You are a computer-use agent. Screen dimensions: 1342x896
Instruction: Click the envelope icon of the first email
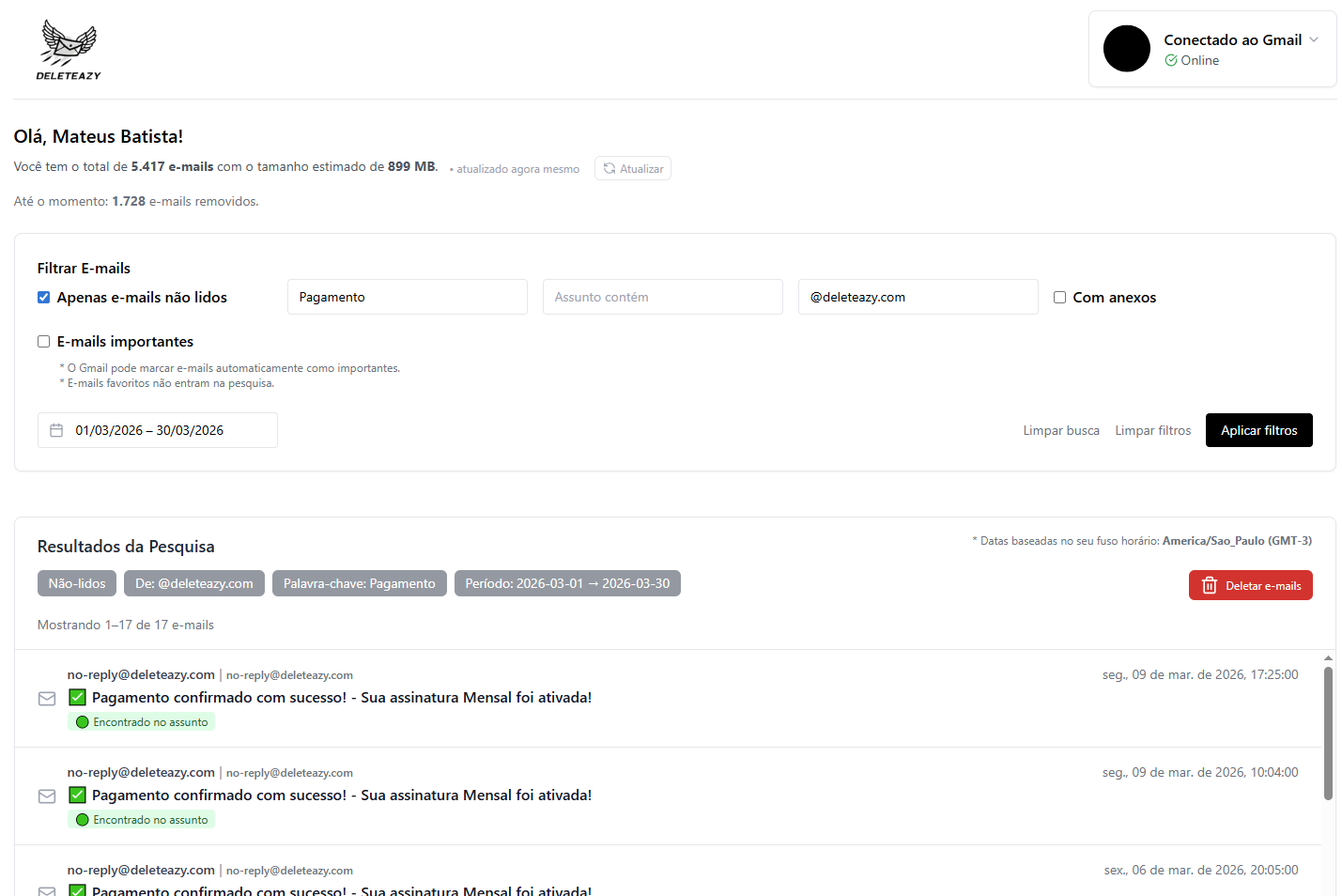[47, 699]
